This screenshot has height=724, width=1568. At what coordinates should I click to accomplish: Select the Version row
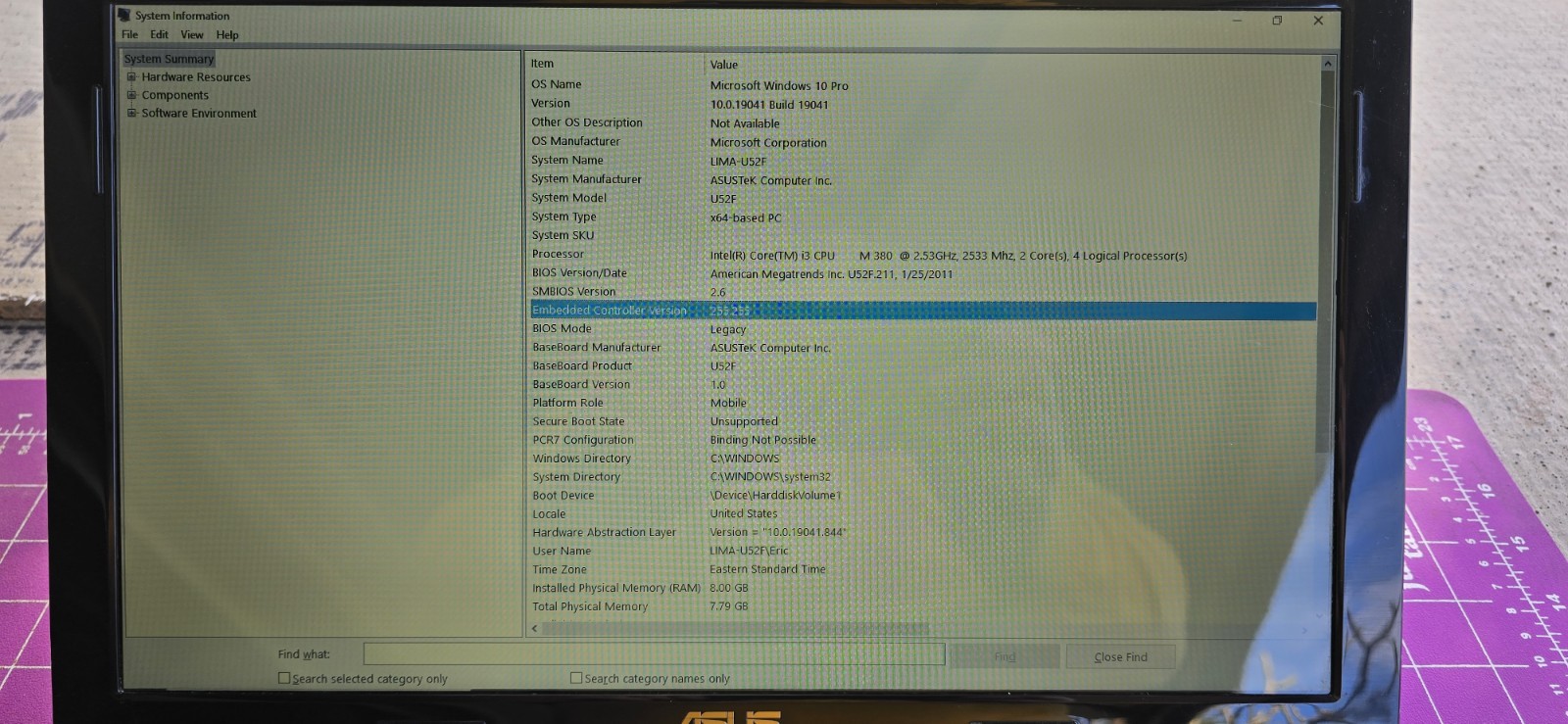tap(921, 104)
